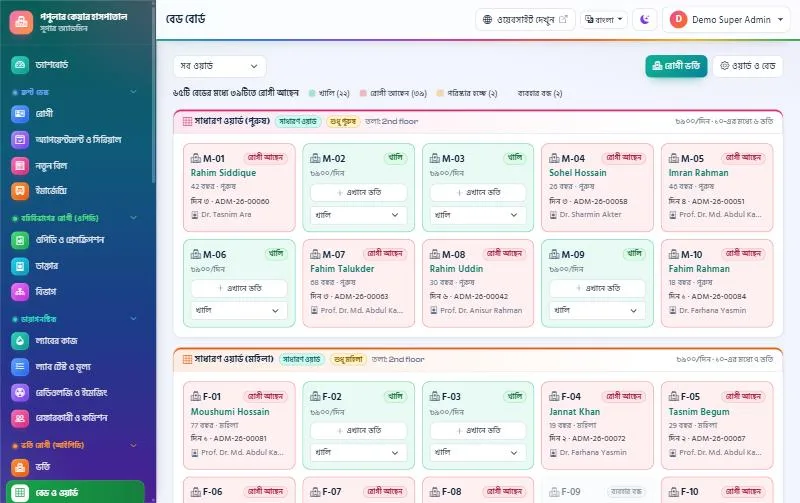The height and width of the screenshot is (503, 800).
Task: Open the খালি status dropdown on bed M-02
Action: click(358, 215)
